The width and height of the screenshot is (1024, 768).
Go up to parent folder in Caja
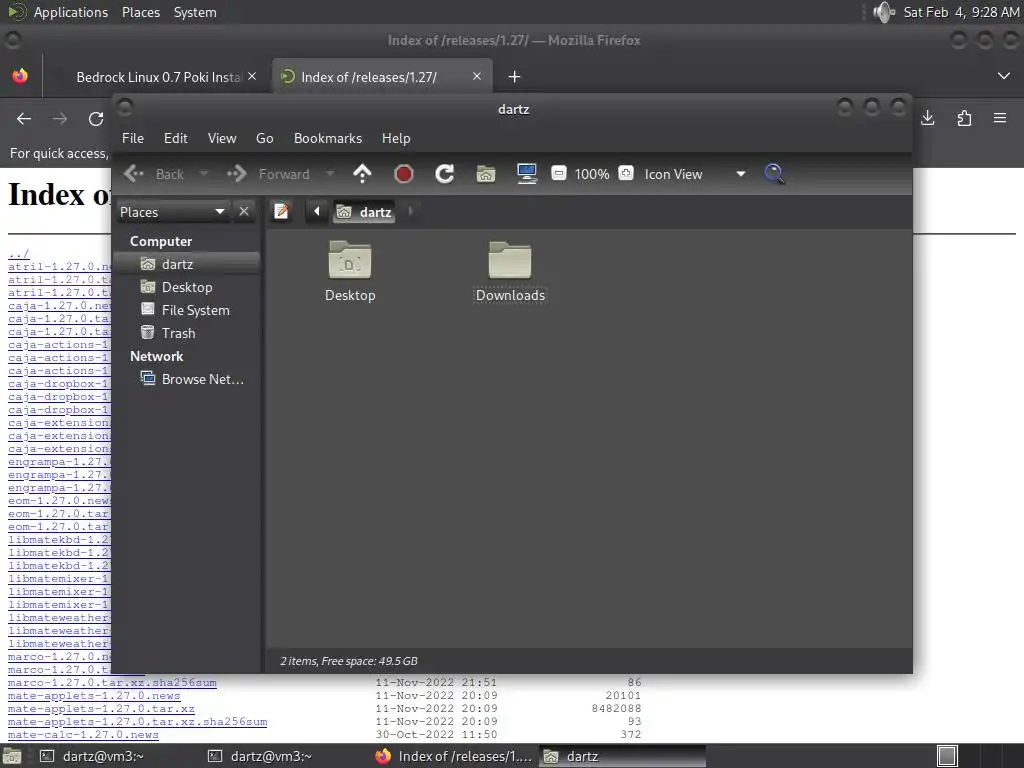click(362, 174)
